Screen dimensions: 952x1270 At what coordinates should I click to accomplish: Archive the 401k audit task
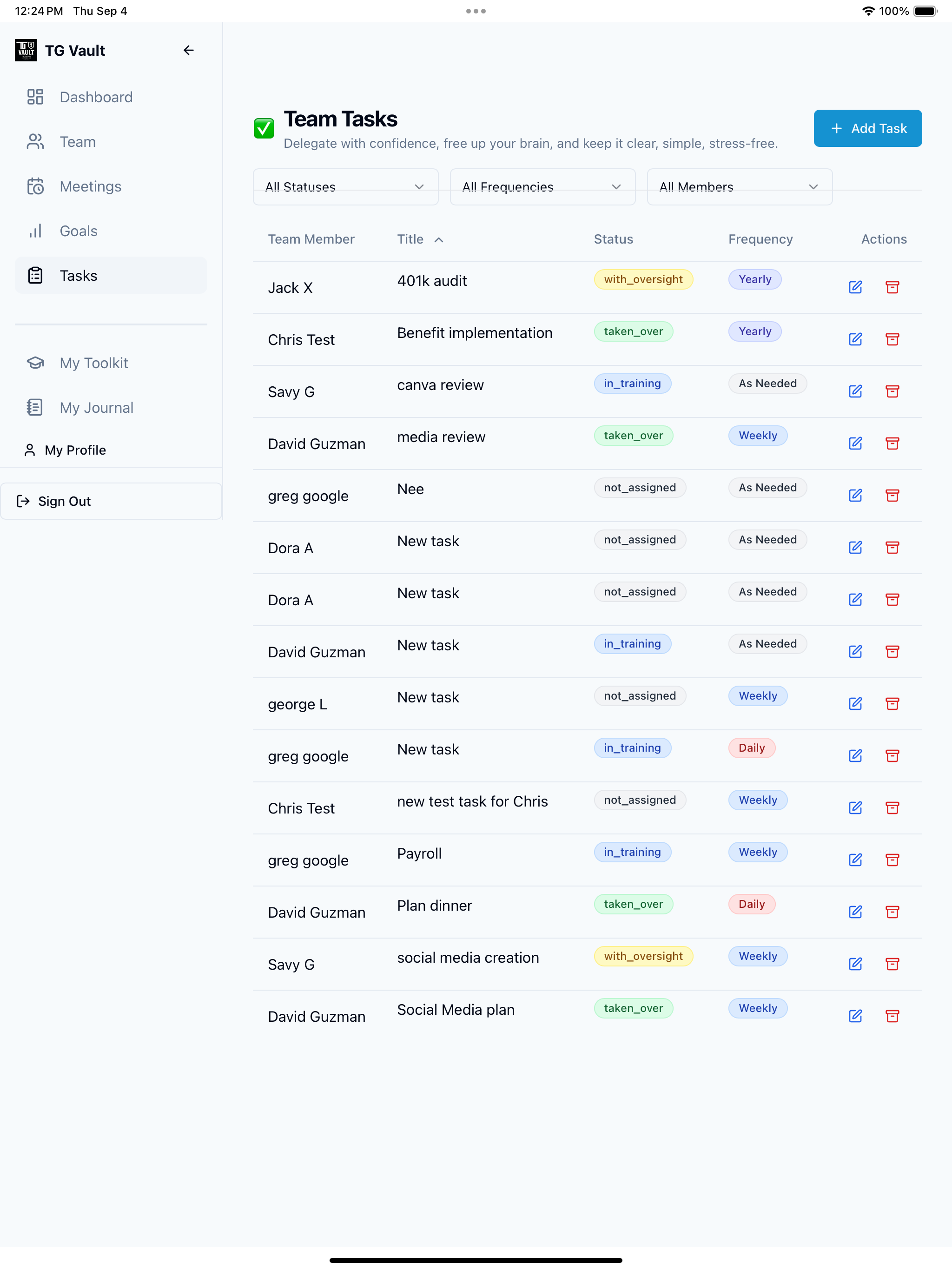tap(892, 287)
